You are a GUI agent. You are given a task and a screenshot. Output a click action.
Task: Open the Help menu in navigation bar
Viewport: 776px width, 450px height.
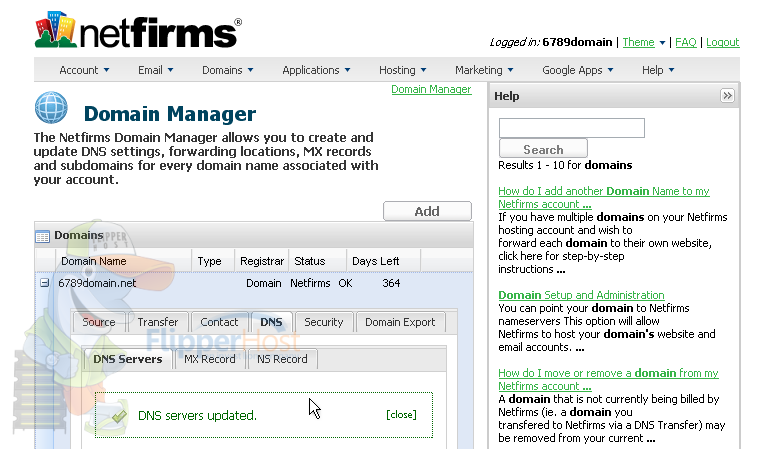[658, 70]
